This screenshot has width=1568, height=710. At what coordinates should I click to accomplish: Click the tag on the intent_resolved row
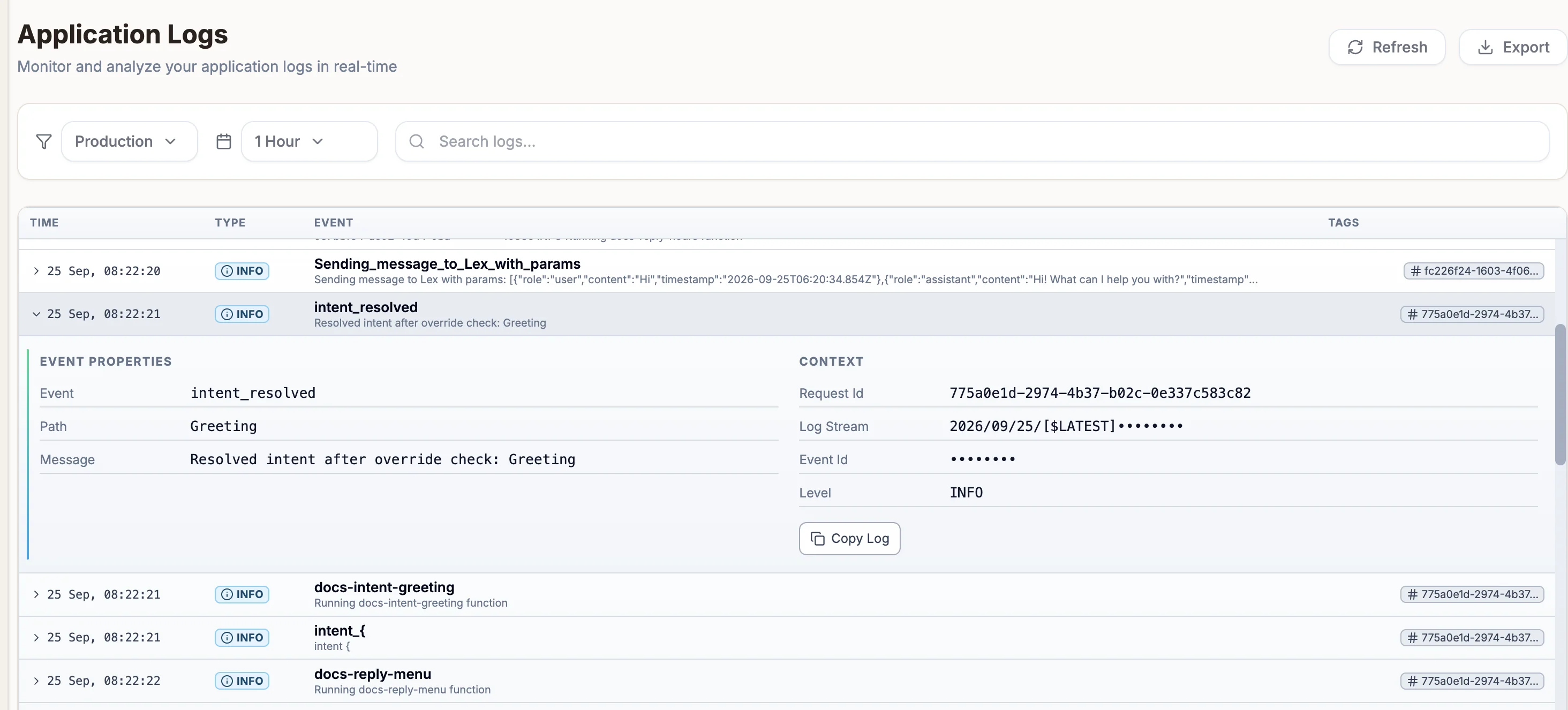(x=1472, y=314)
